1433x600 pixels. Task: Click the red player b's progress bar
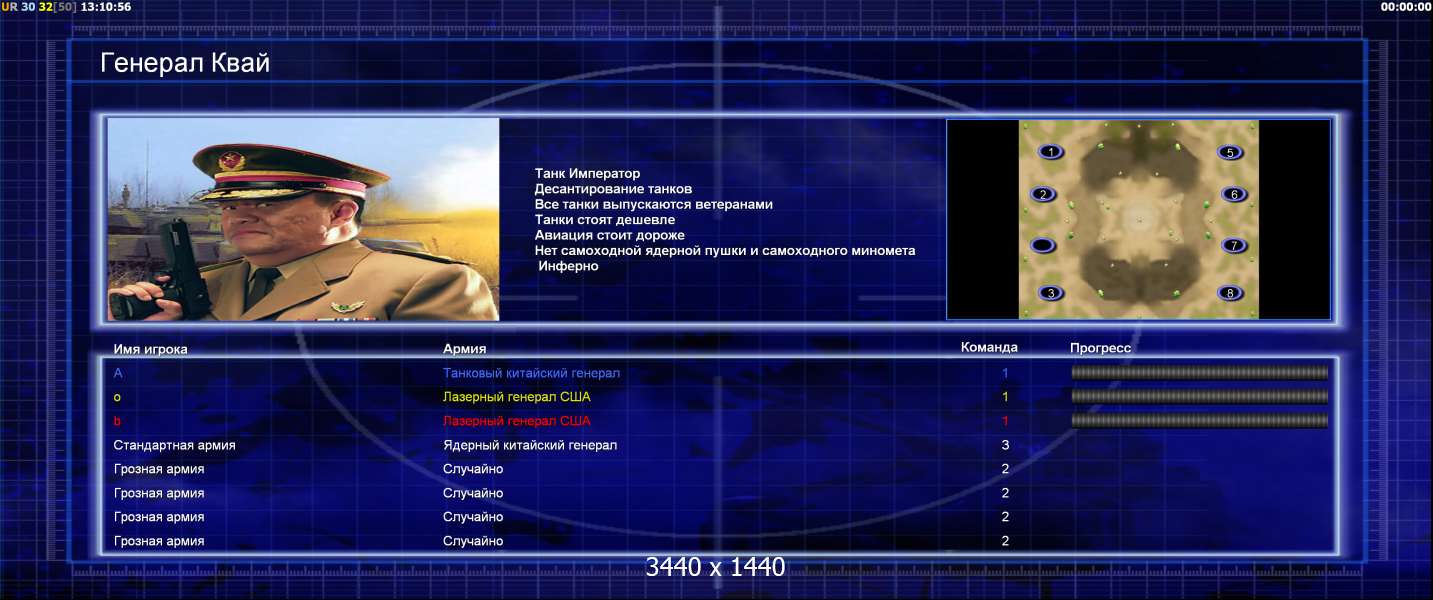tap(1200, 421)
